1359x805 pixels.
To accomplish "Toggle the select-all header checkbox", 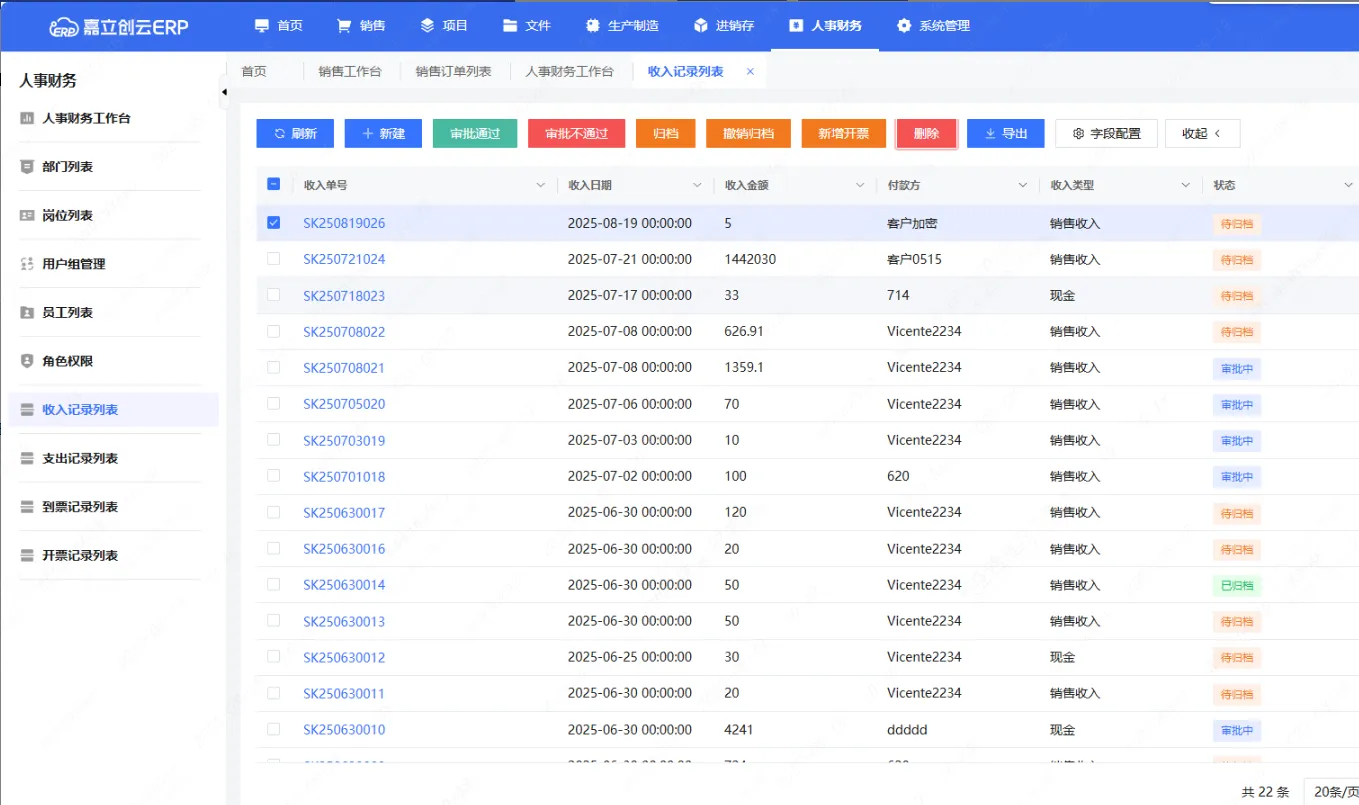I will tap(274, 185).
